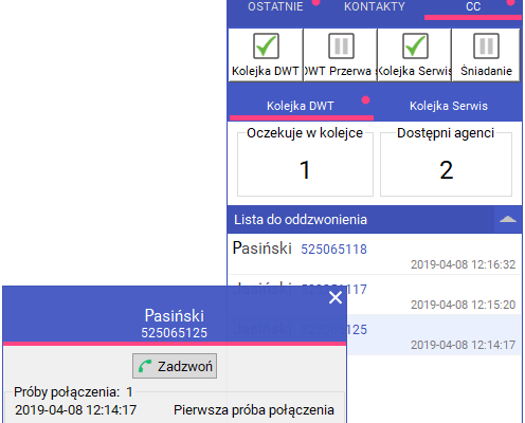Select the highlighted callback entry dated 12:14:17

pos(433,335)
